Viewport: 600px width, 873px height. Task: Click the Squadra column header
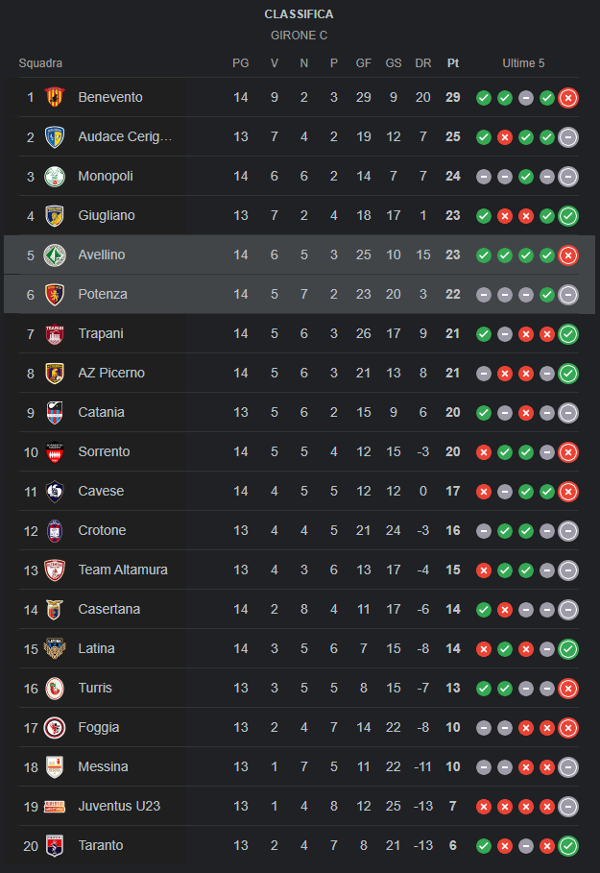pyautogui.click(x=40, y=63)
